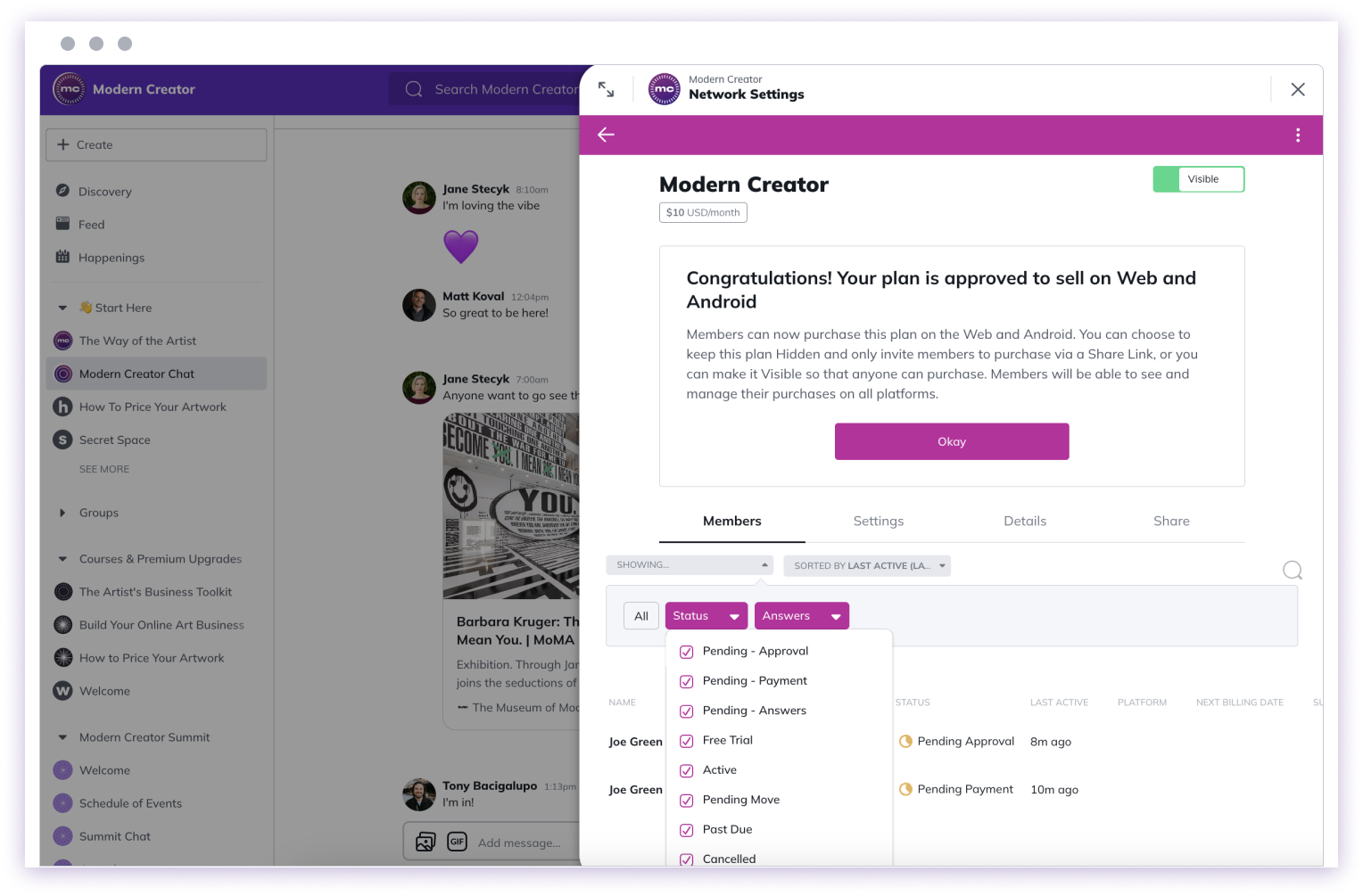Click the members search magnifier icon
This screenshot has width=1363, height=896.
[x=1293, y=571]
